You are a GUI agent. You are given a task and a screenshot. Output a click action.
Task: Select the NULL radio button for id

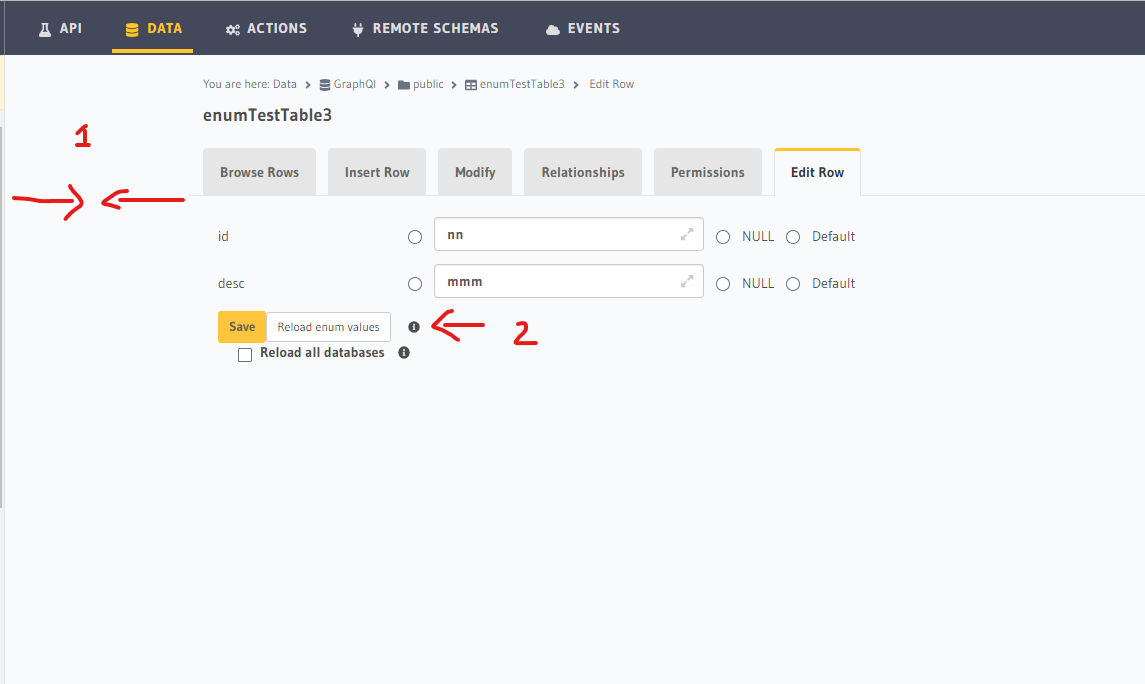click(723, 237)
